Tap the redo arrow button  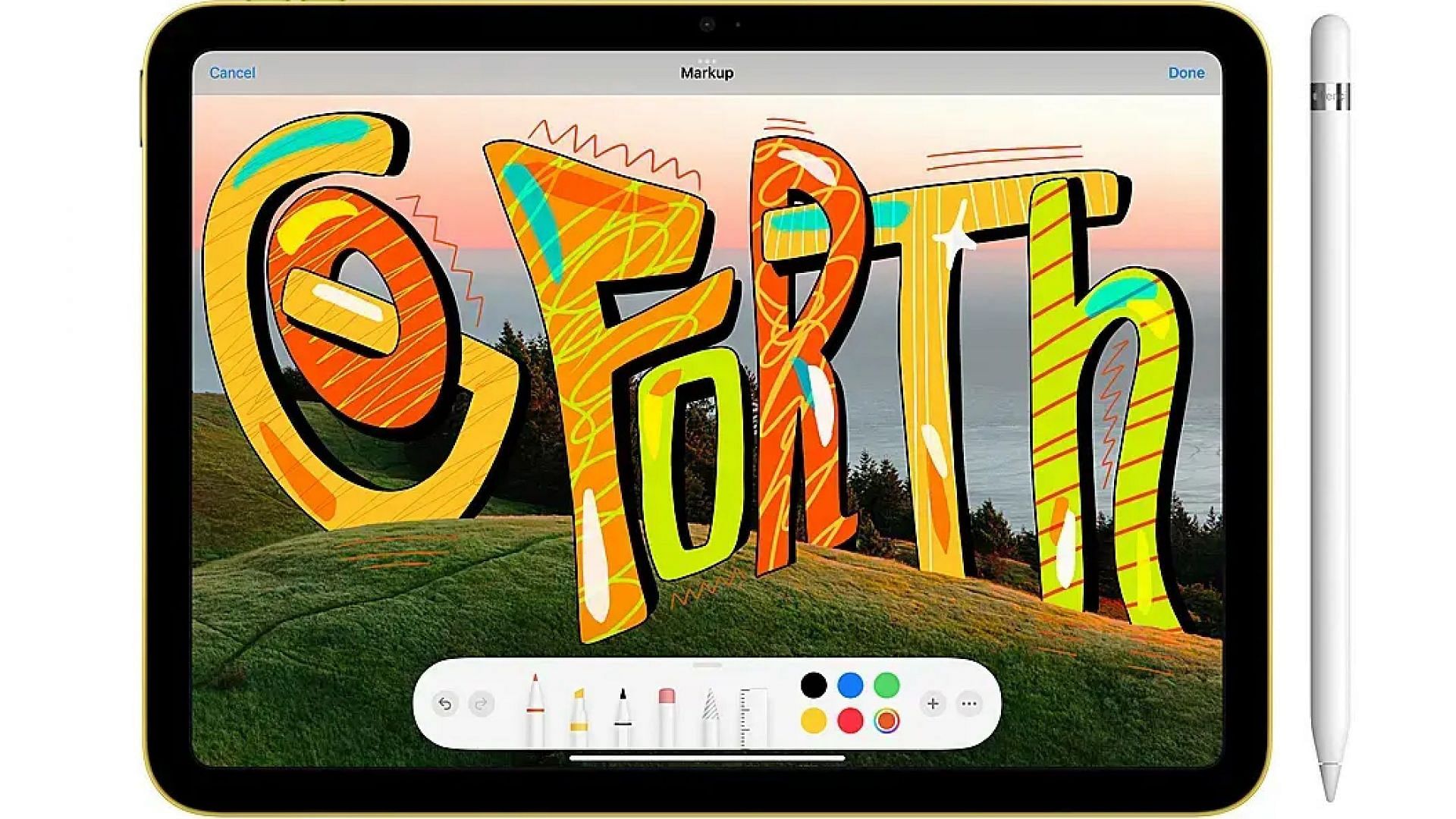coord(481,704)
